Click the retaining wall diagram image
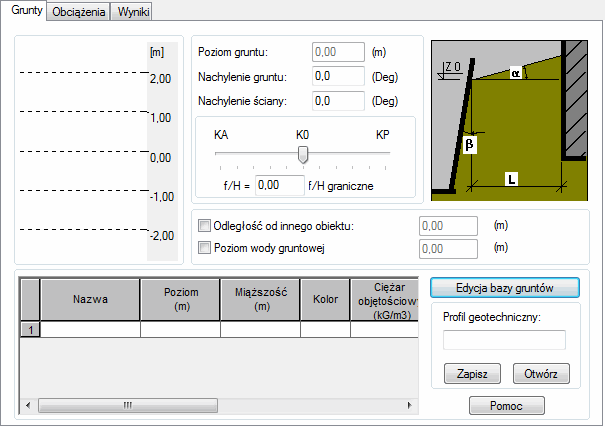The image size is (605, 427). (x=509, y=120)
